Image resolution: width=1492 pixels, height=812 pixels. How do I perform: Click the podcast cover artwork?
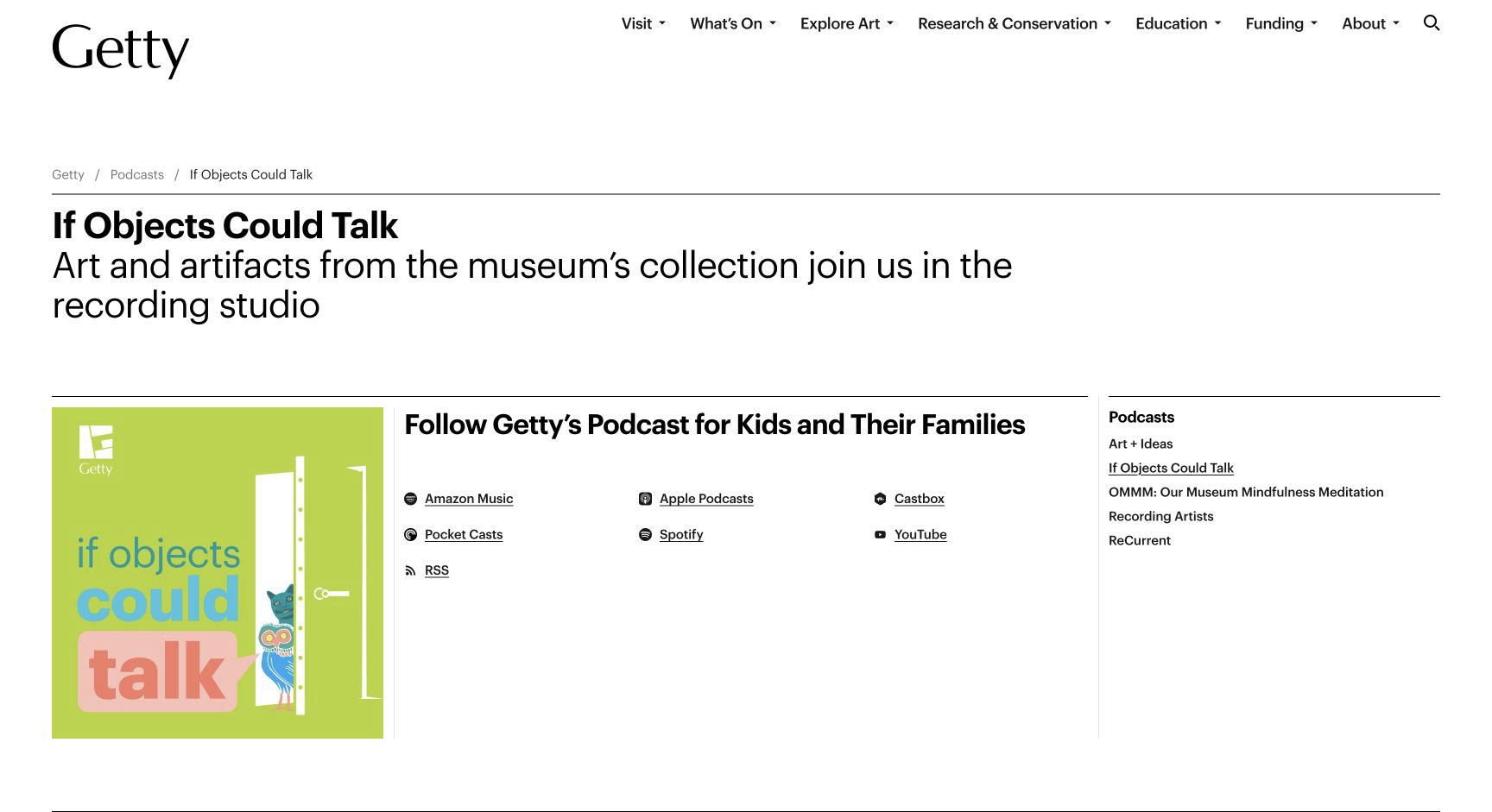point(218,573)
